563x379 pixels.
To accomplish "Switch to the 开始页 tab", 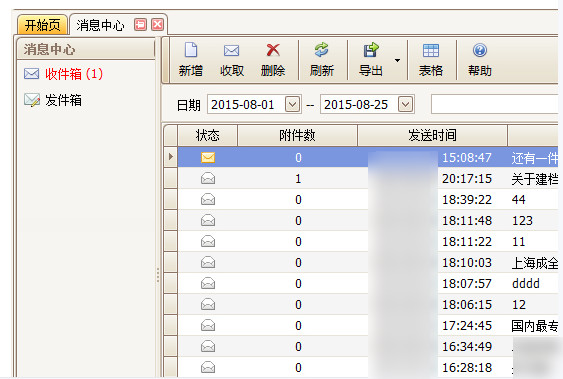I will [x=42, y=25].
